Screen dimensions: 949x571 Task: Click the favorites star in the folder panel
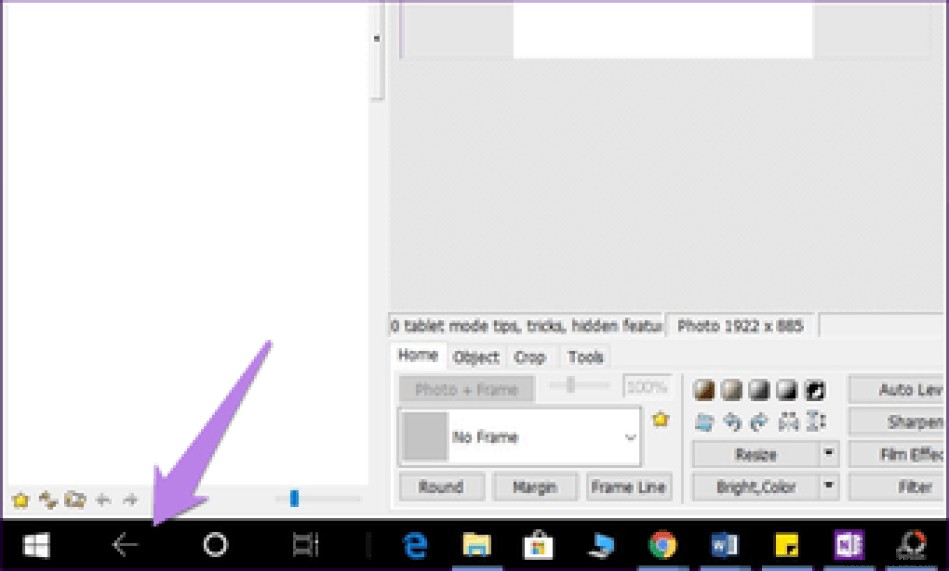[x=21, y=500]
